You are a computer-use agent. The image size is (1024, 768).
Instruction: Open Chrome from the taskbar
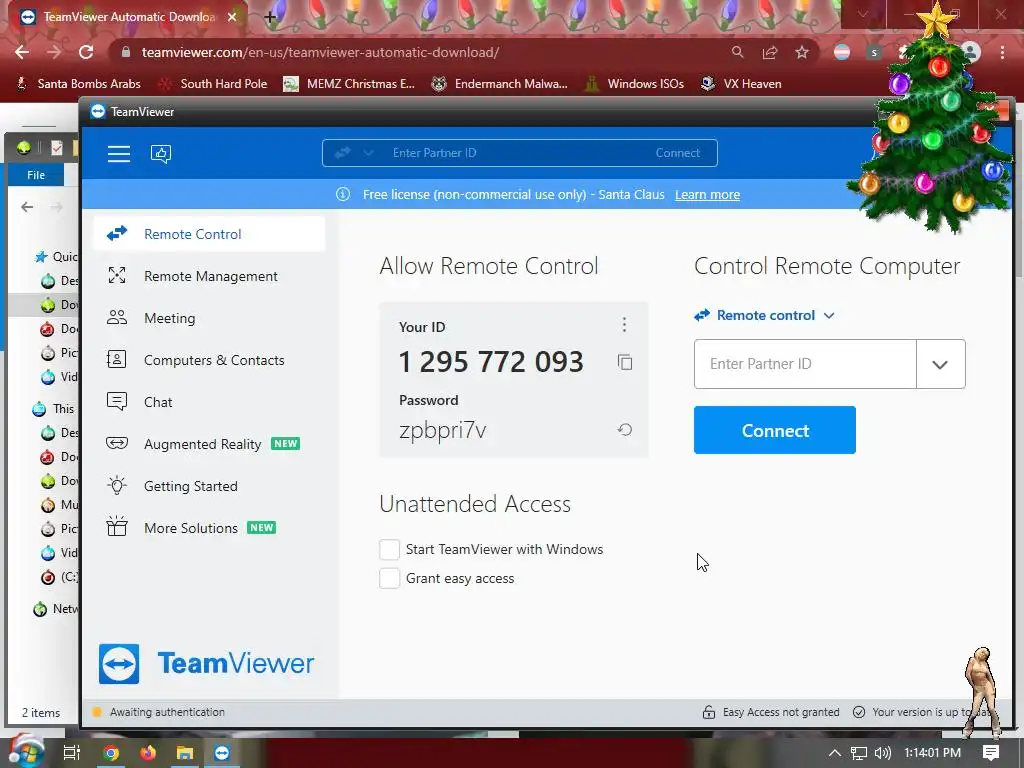tap(112, 753)
